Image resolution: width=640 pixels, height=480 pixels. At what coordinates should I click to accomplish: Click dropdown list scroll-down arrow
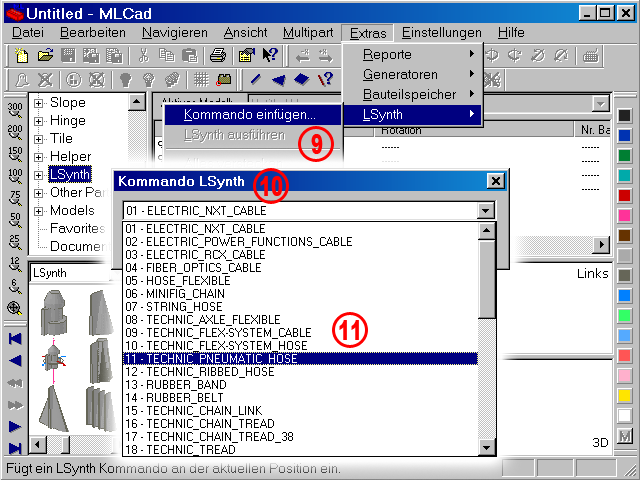click(486, 447)
